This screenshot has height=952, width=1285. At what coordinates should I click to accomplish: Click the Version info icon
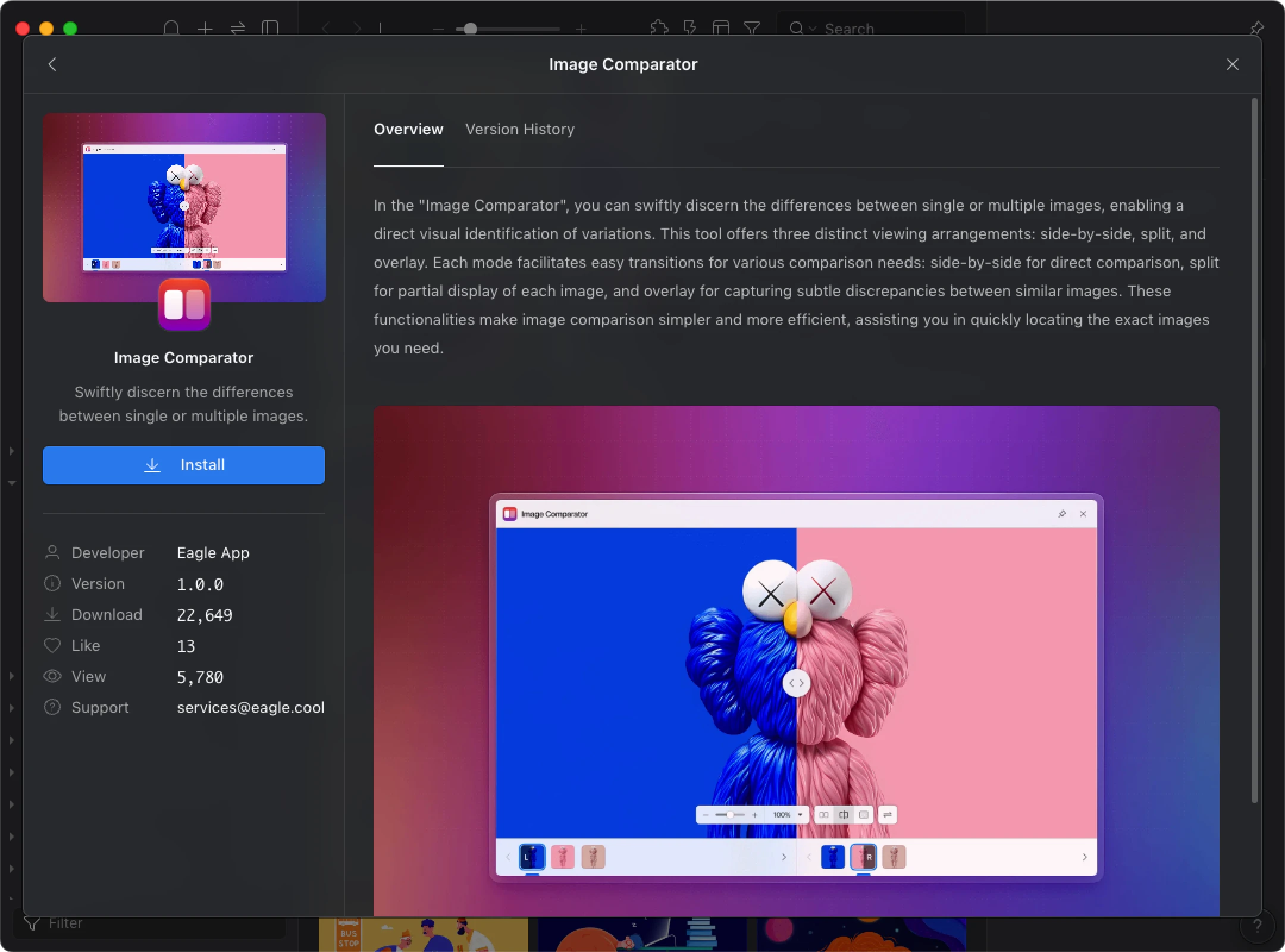tap(52, 584)
